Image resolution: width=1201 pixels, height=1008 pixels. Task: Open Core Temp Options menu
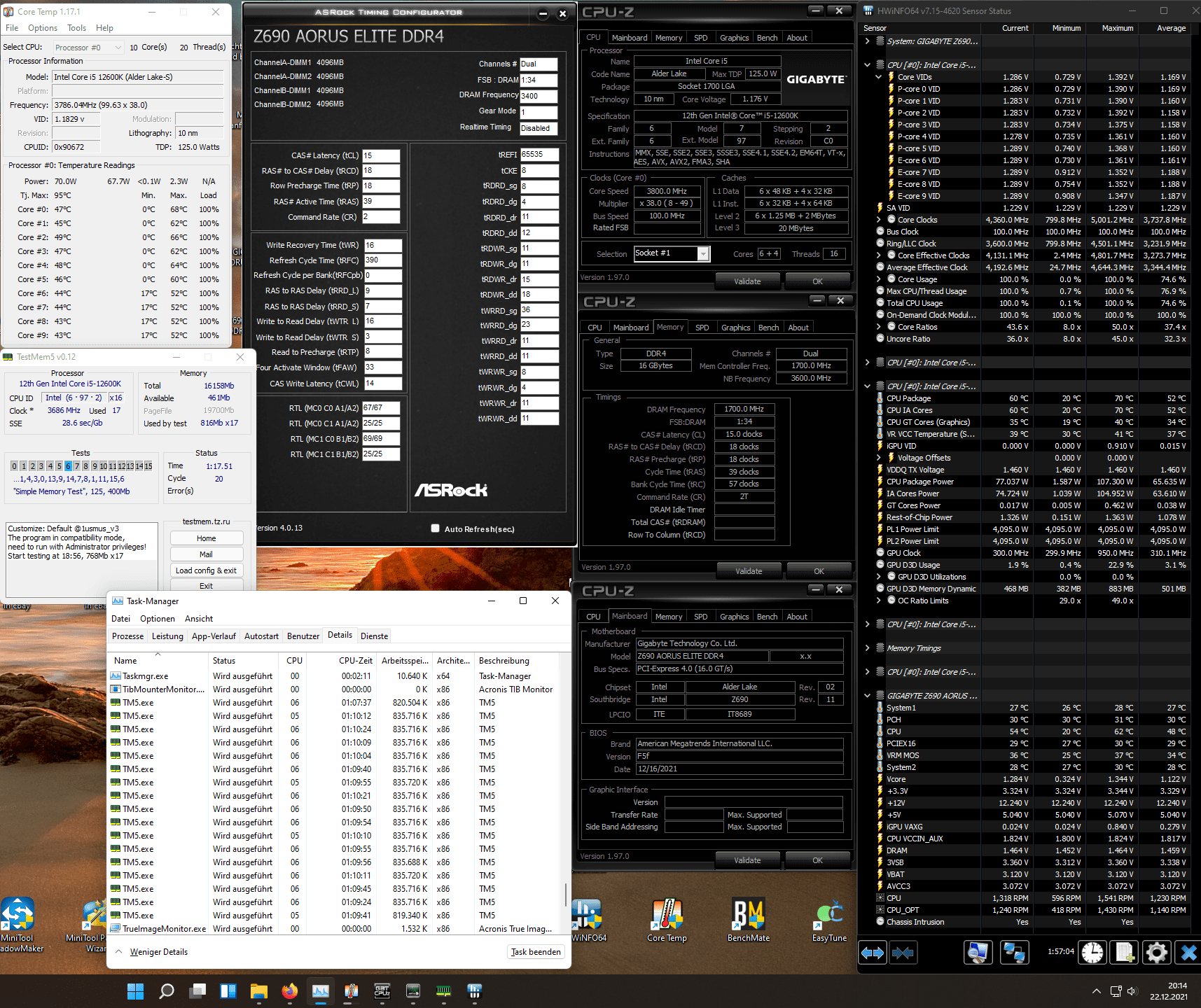(43, 28)
